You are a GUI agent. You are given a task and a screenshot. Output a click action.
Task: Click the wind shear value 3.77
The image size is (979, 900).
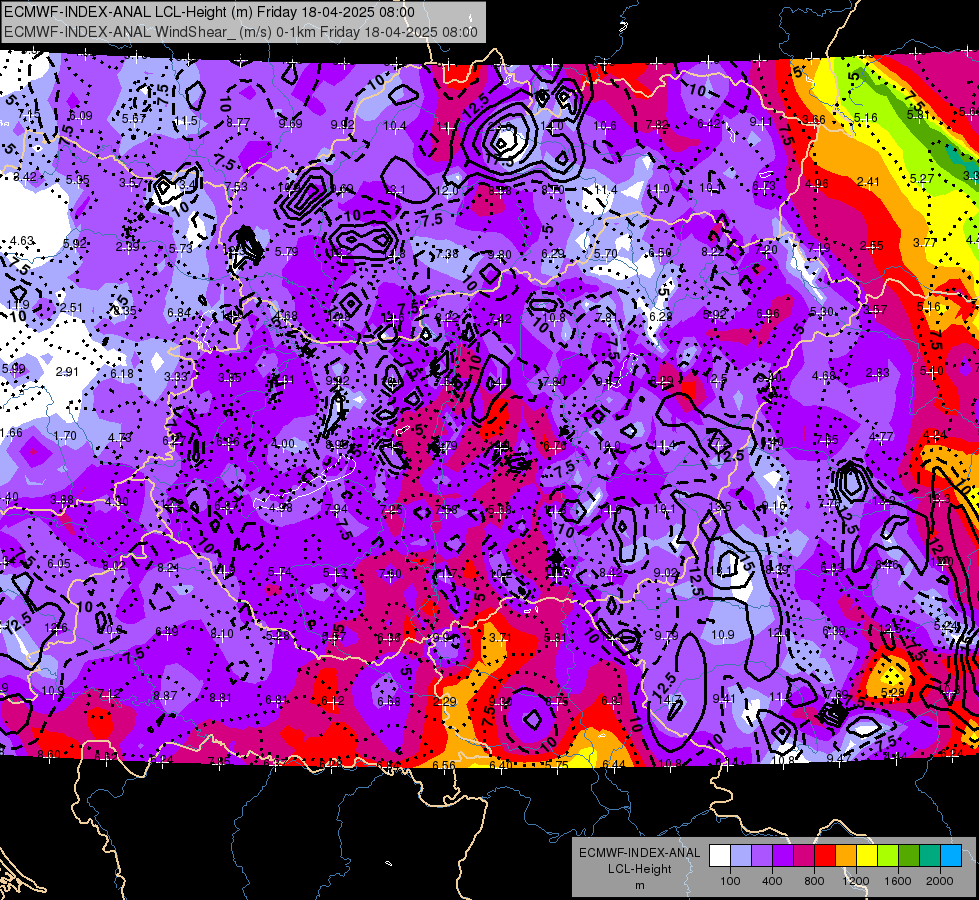[x=925, y=242]
